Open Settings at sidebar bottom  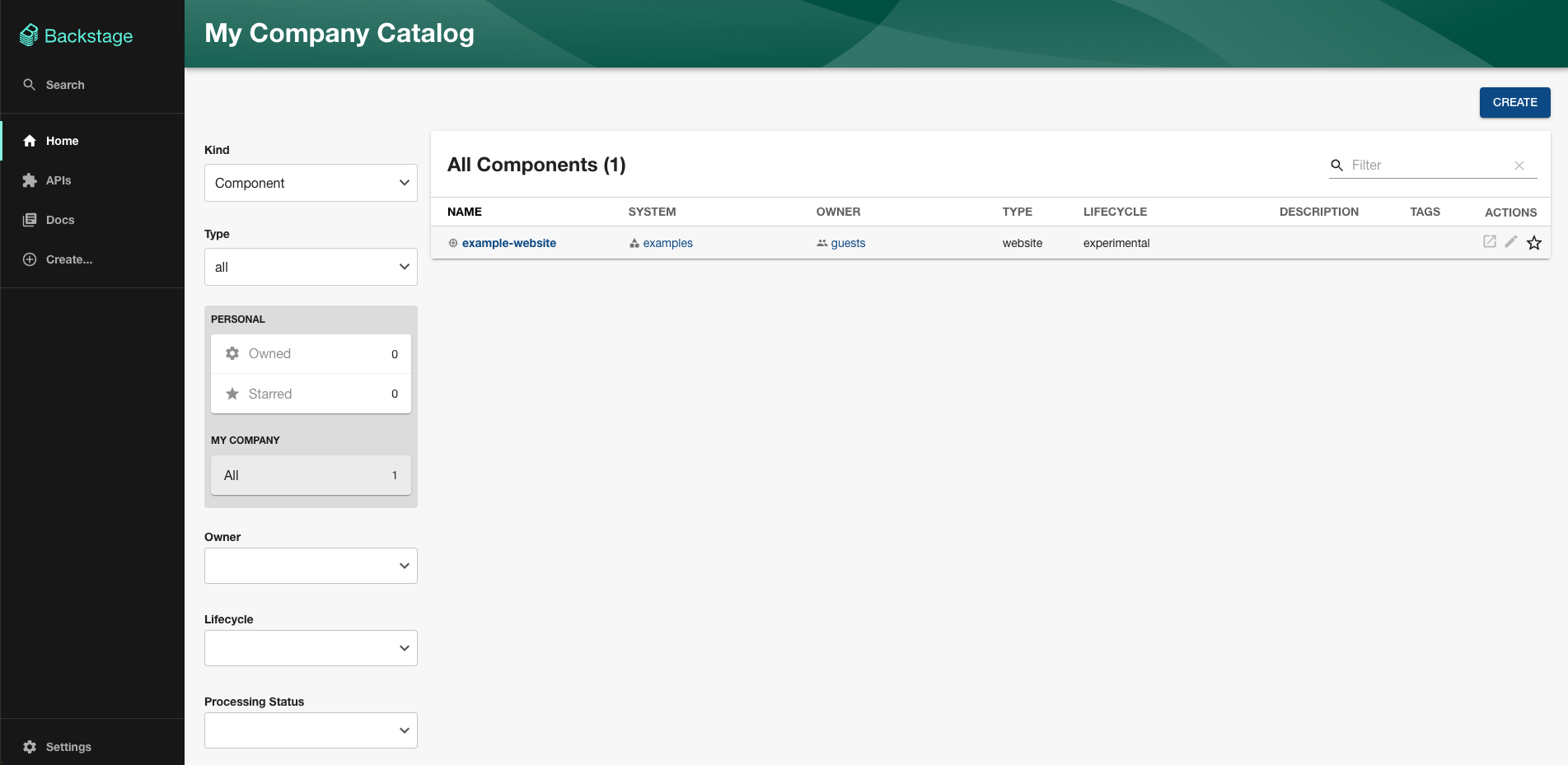(68, 747)
